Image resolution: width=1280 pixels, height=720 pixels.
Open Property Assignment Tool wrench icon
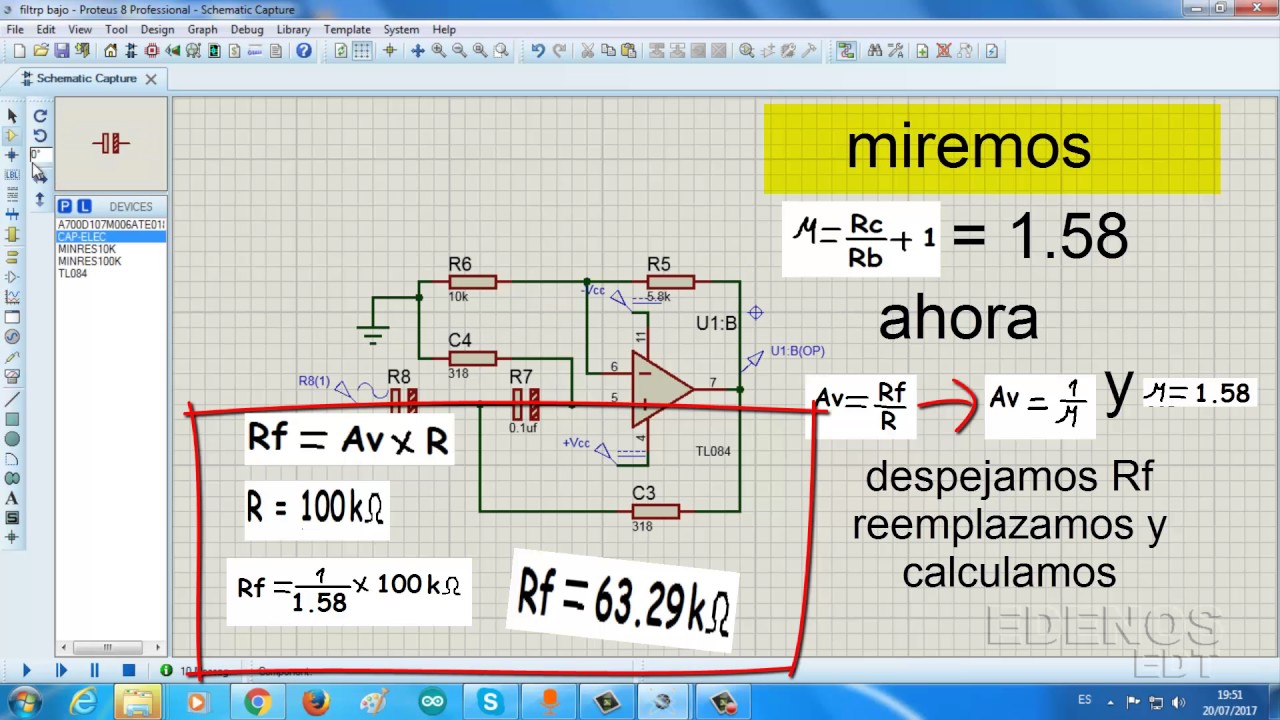point(895,50)
